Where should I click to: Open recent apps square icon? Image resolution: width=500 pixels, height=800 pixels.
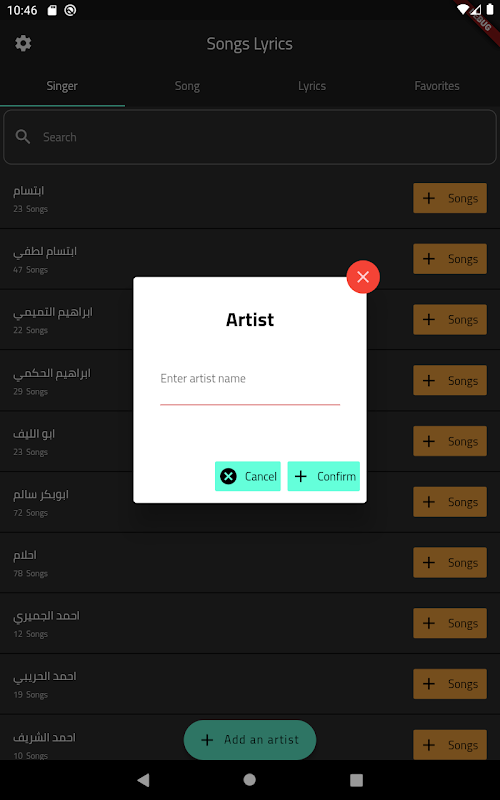[356, 780]
